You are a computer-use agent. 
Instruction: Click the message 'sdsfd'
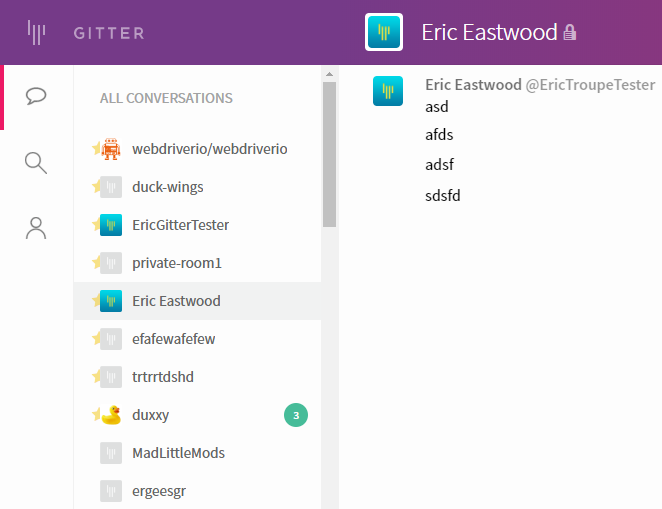point(443,196)
